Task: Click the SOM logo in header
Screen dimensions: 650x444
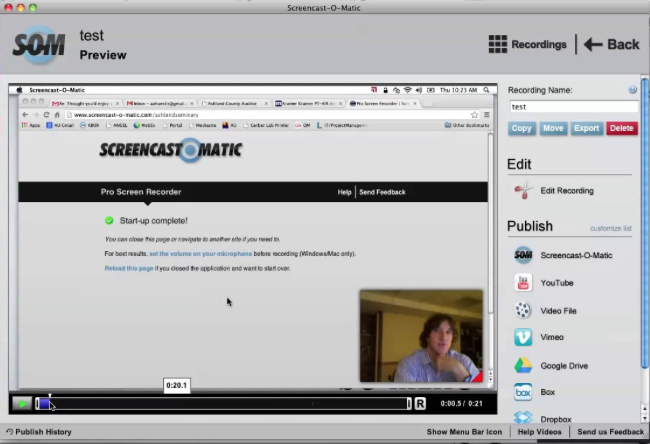Action: (39, 44)
